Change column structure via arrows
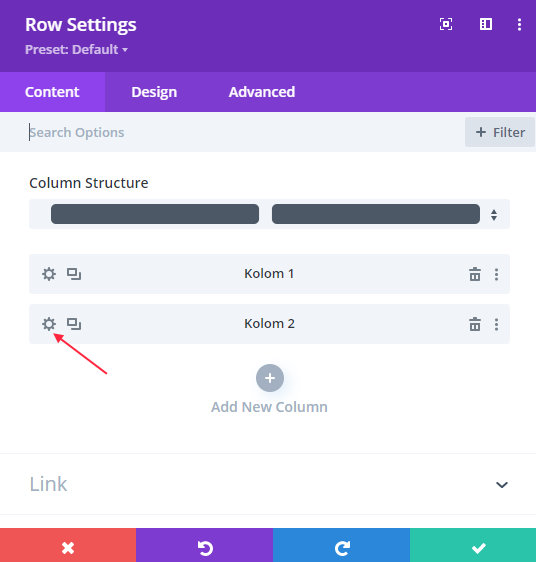Screen dimensions: 536x562 tap(494, 215)
